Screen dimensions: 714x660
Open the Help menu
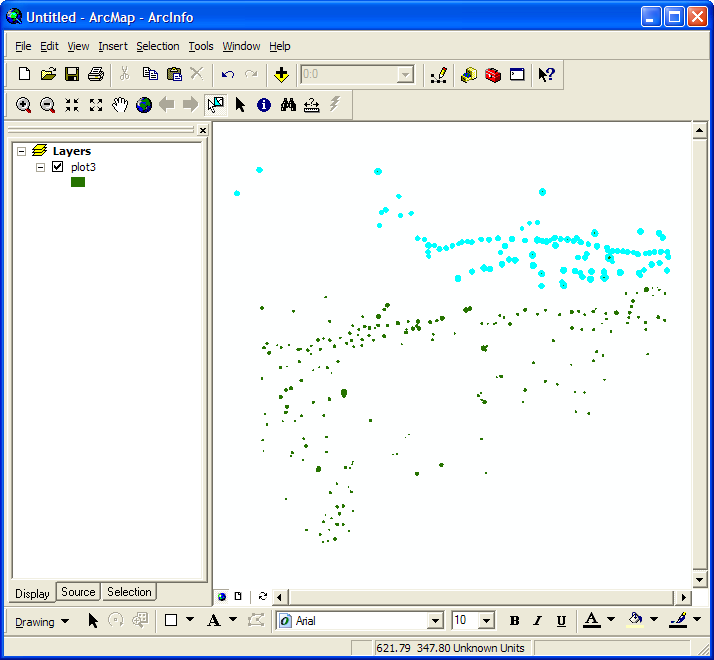[280, 46]
